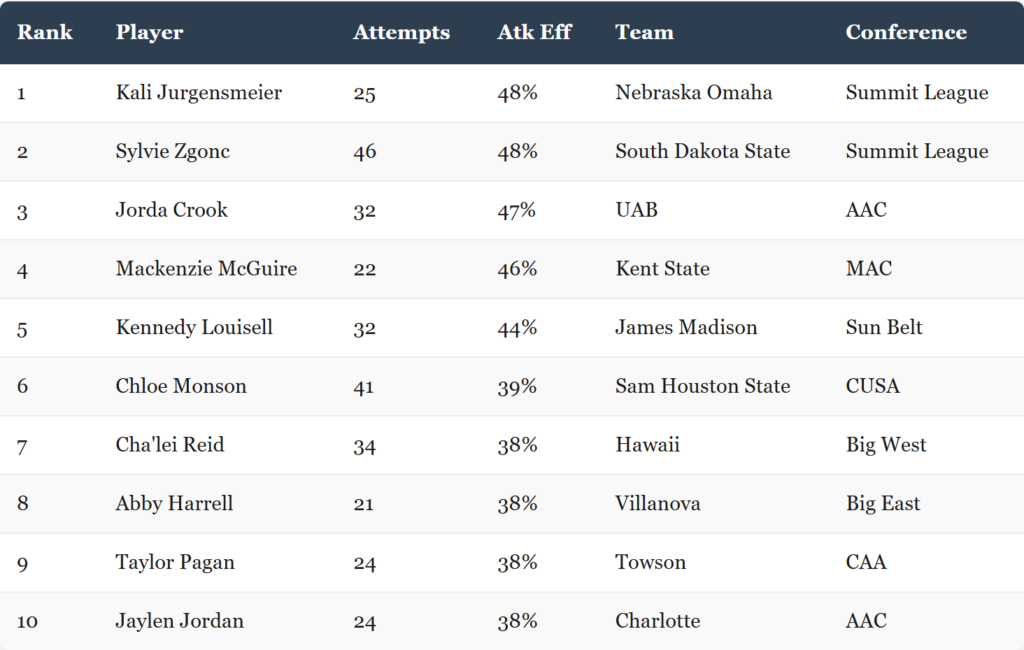
Task: Select the Big West conference entry
Action: [886, 445]
